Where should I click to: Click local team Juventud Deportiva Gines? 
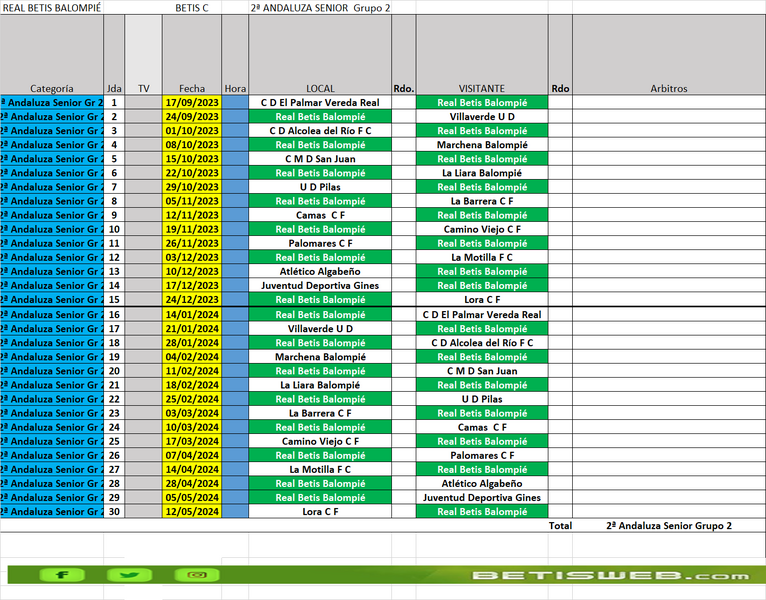coord(320,286)
